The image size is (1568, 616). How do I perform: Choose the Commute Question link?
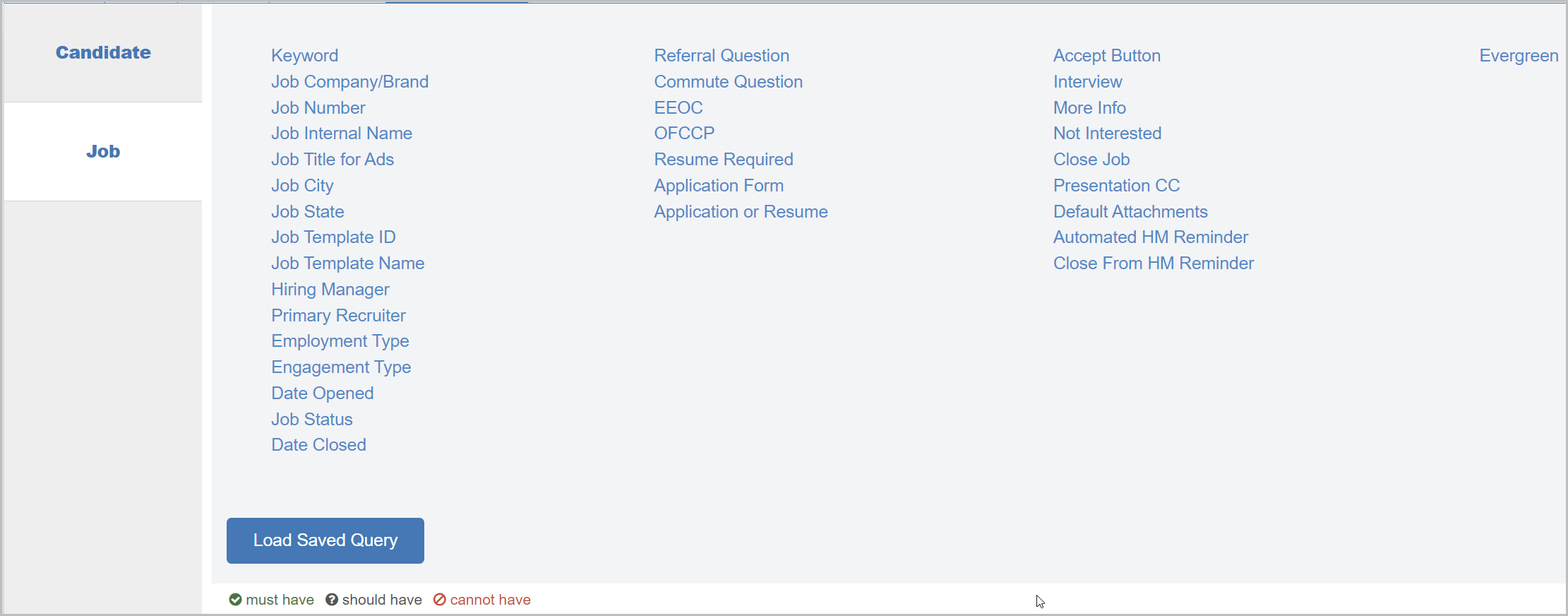click(729, 82)
